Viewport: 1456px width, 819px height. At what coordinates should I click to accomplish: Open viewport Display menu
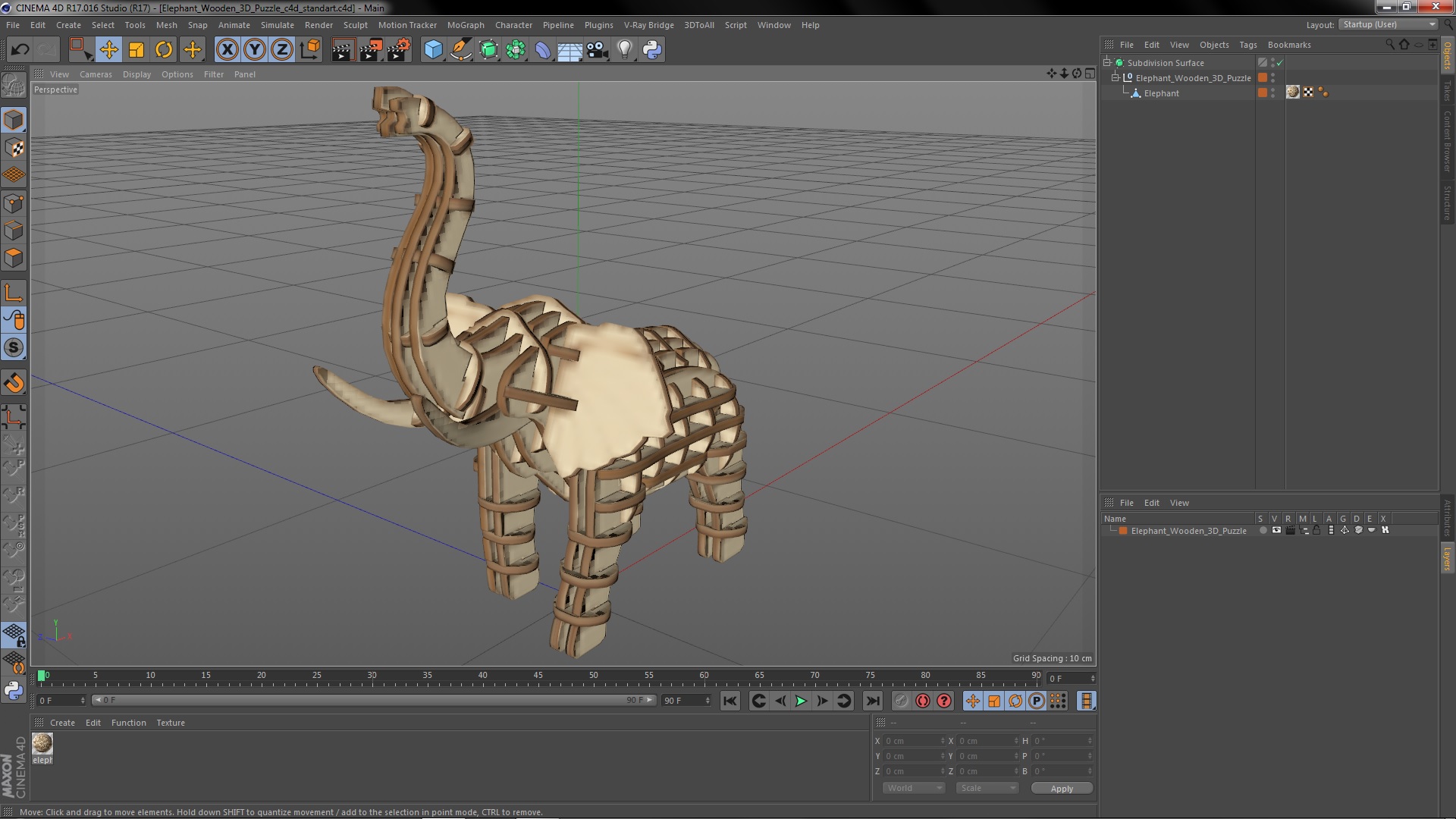[x=136, y=74]
